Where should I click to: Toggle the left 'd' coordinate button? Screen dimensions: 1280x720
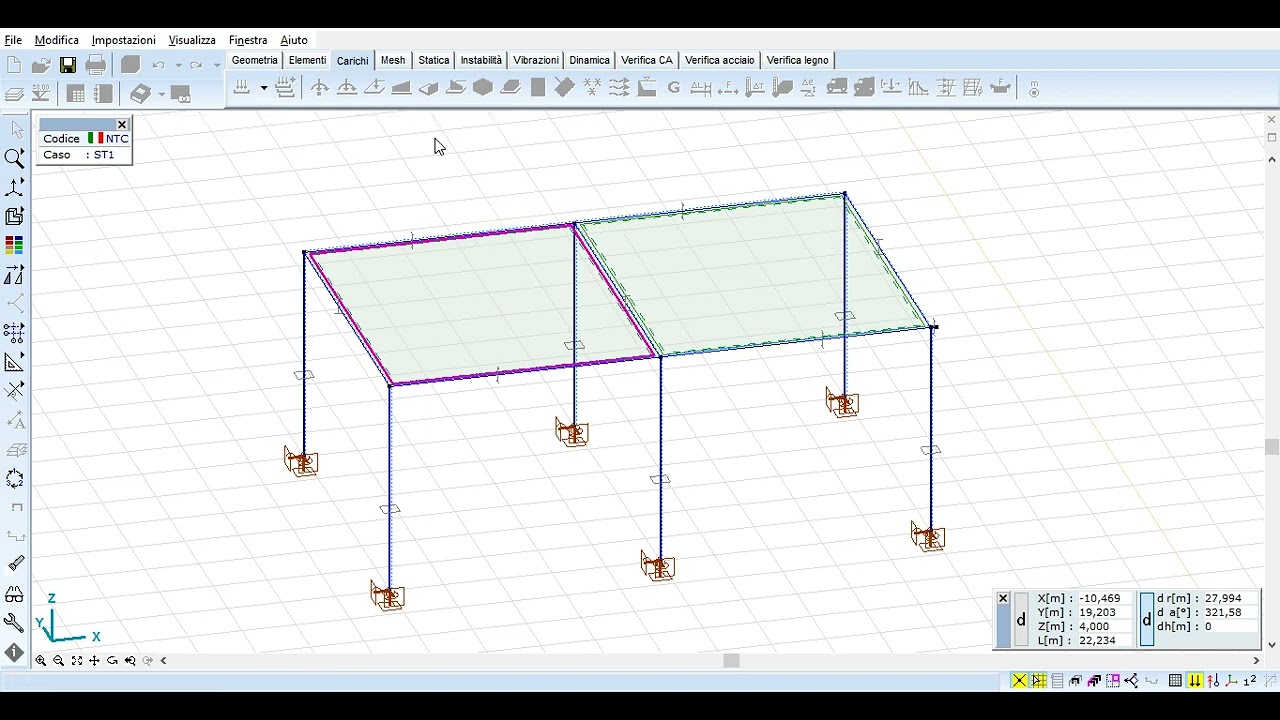coord(1021,620)
